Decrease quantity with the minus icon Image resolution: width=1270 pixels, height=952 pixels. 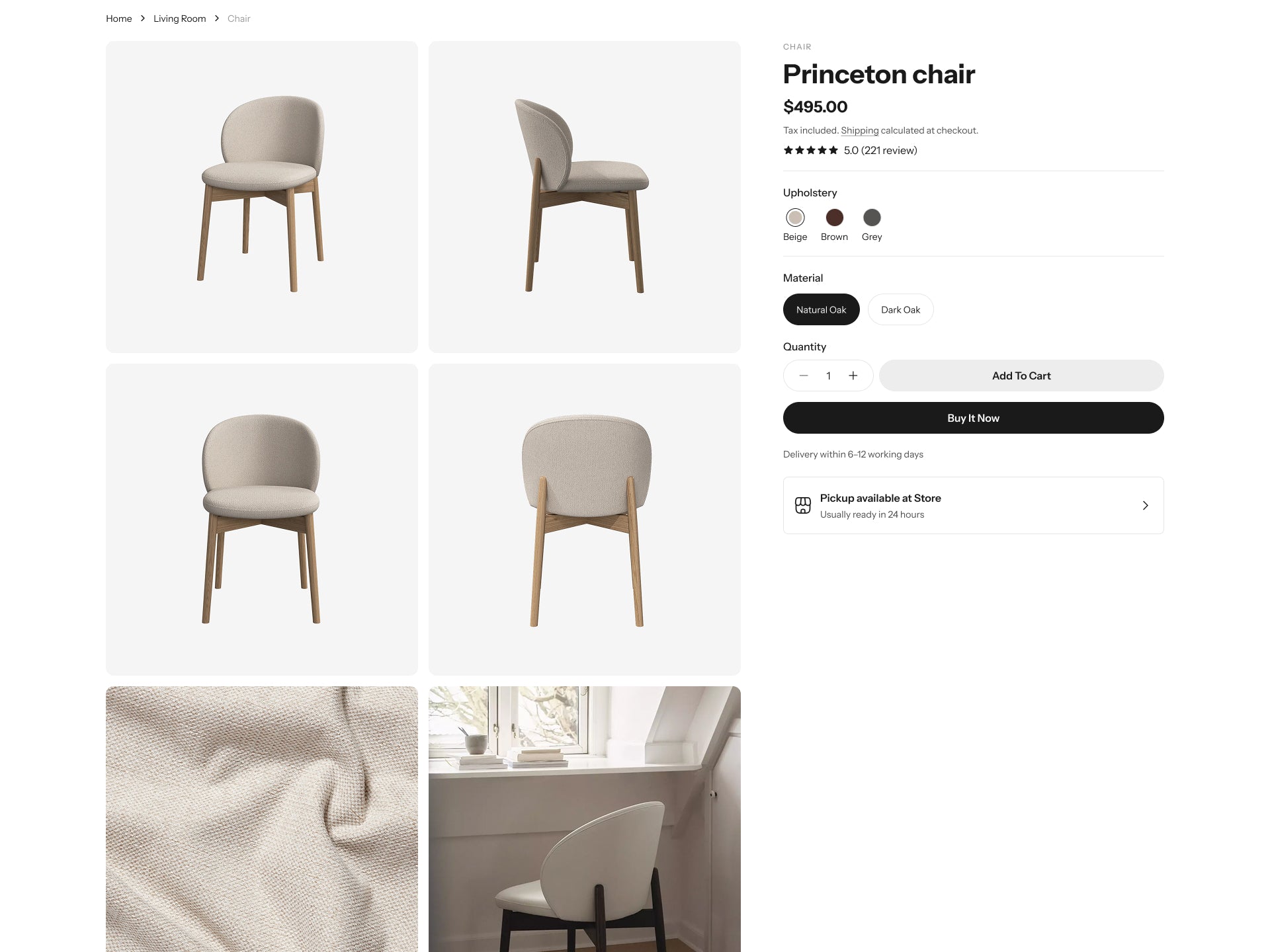pos(804,376)
